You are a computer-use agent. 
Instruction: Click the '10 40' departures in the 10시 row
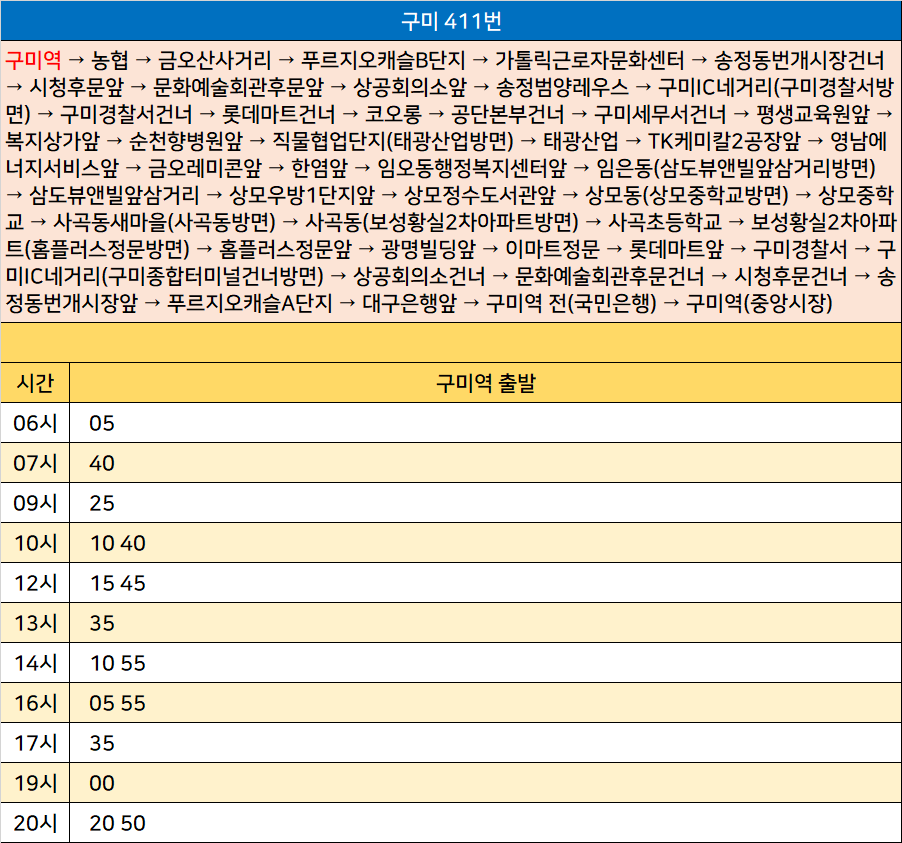pos(118,543)
